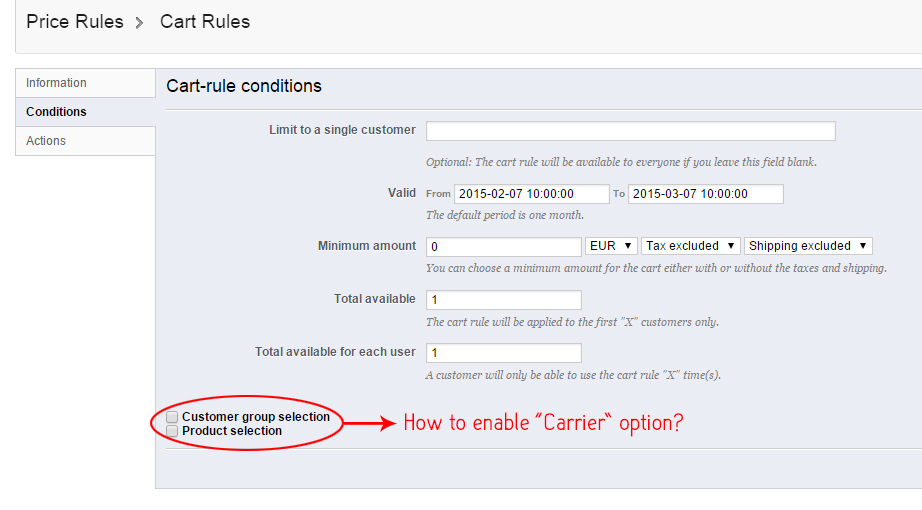Click the Valid To date field

(705, 194)
